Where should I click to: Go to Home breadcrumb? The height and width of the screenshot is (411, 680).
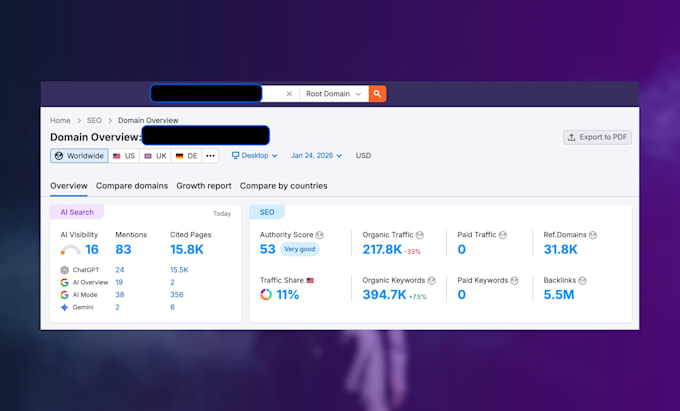pyautogui.click(x=60, y=121)
